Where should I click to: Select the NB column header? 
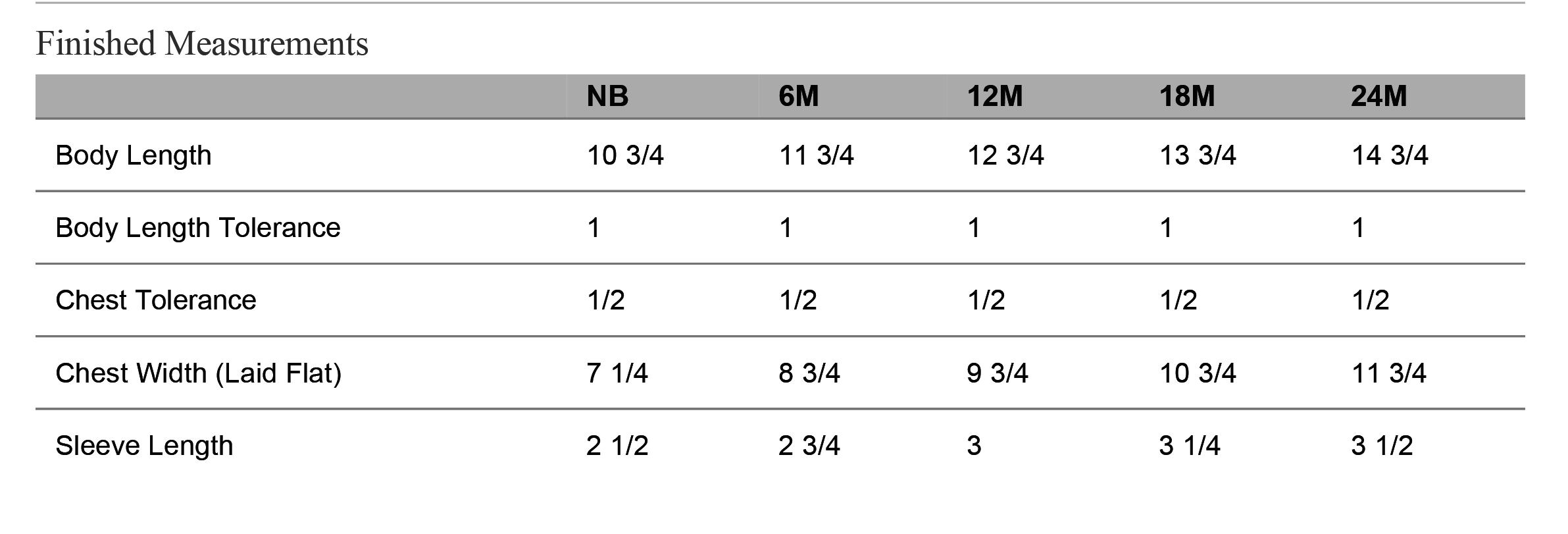(x=607, y=96)
